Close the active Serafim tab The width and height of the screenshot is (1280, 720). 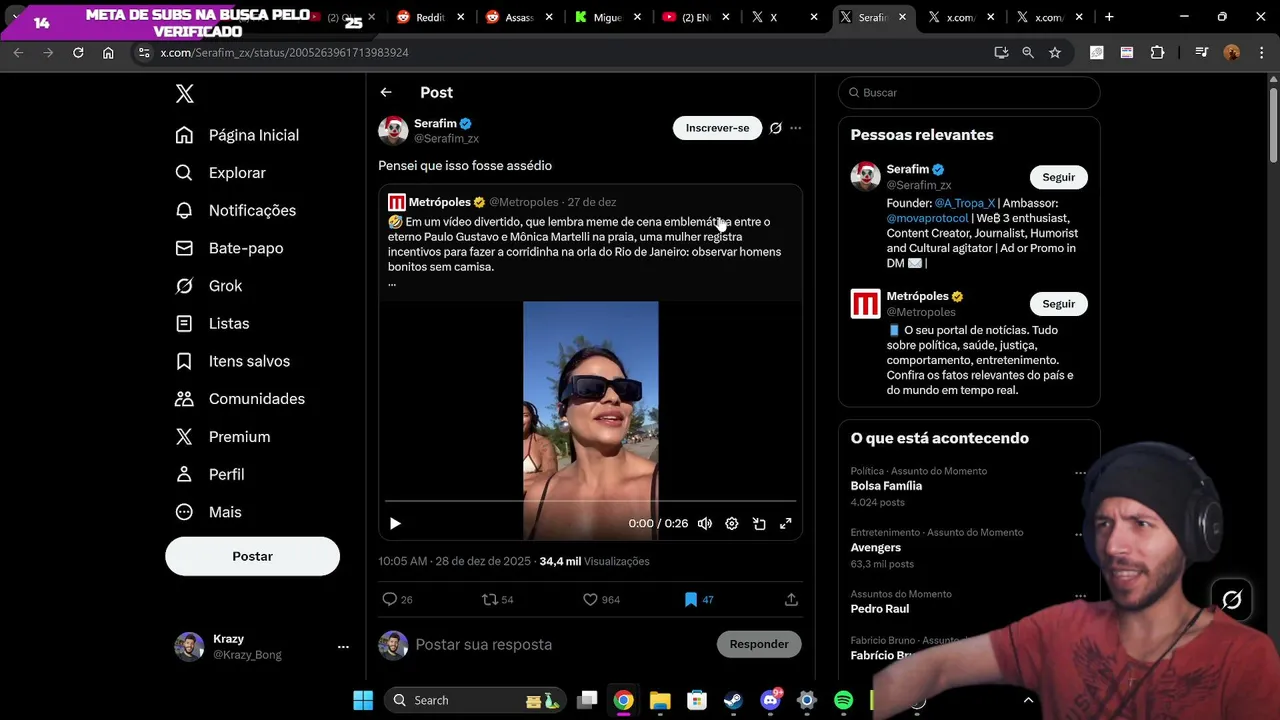pos(902,17)
